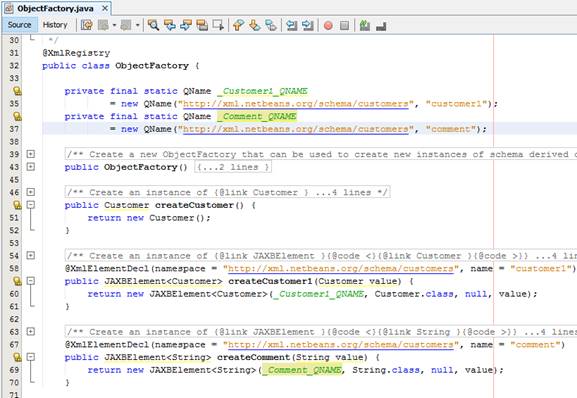
Task: Jump to Next Bookmark icon
Action: point(254,25)
